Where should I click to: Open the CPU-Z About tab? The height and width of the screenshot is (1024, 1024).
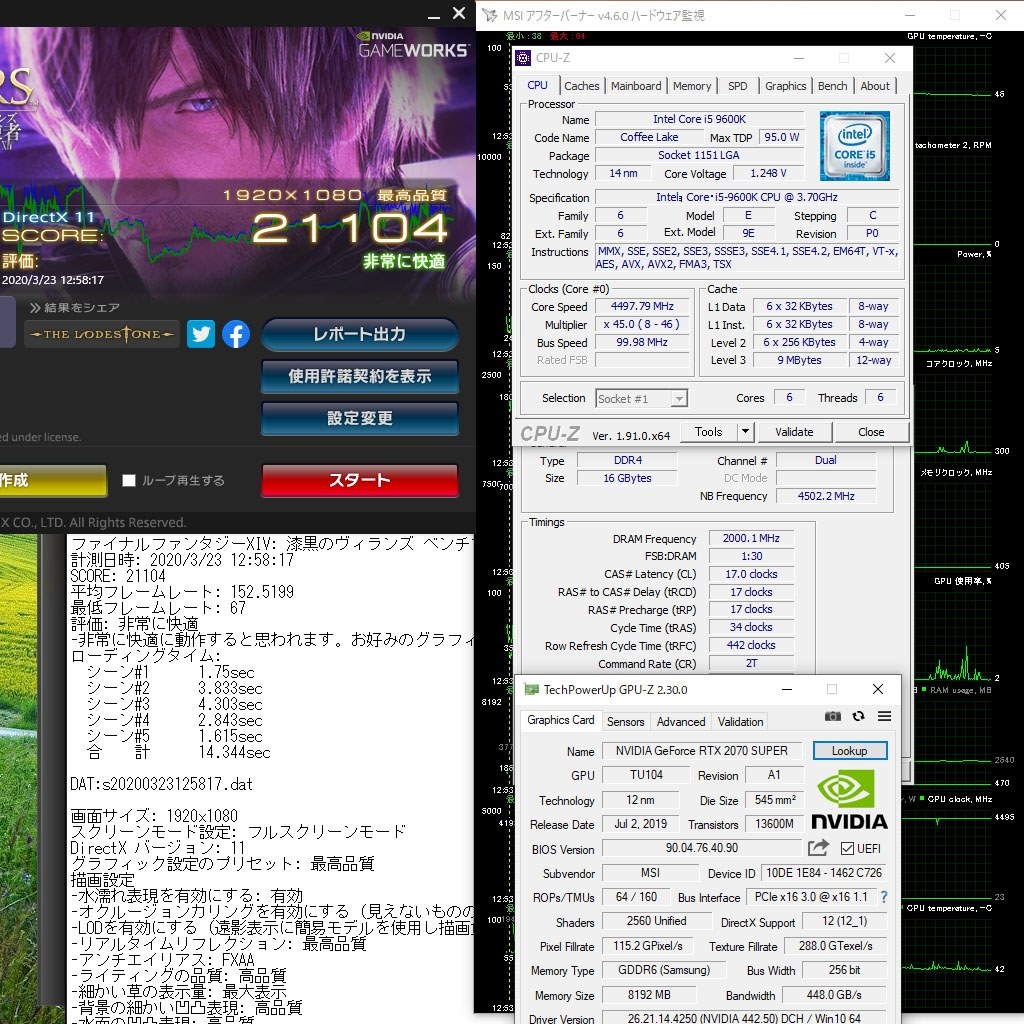pyautogui.click(x=875, y=86)
